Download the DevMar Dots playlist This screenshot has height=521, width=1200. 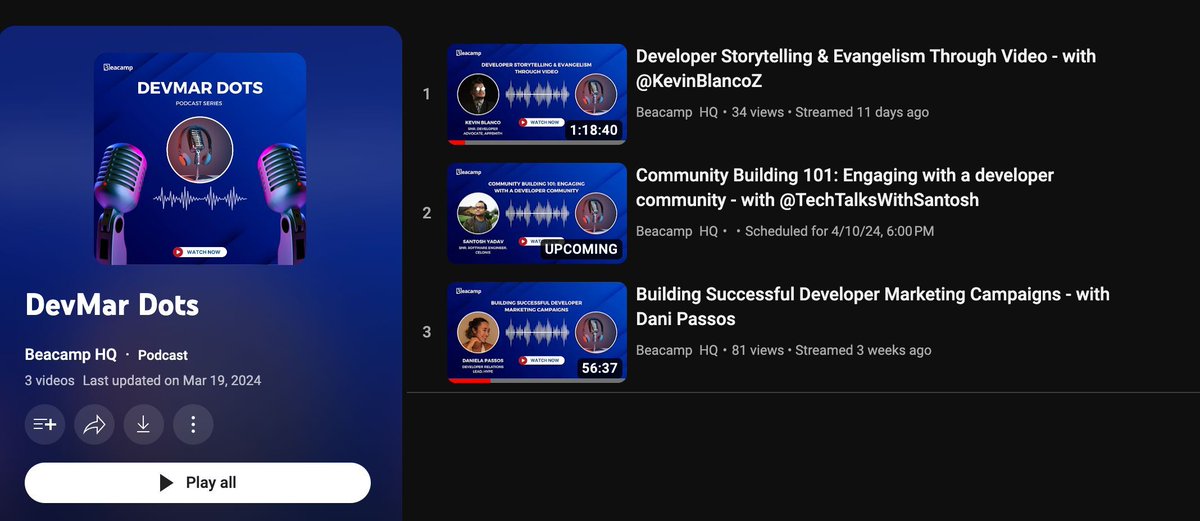click(x=143, y=424)
